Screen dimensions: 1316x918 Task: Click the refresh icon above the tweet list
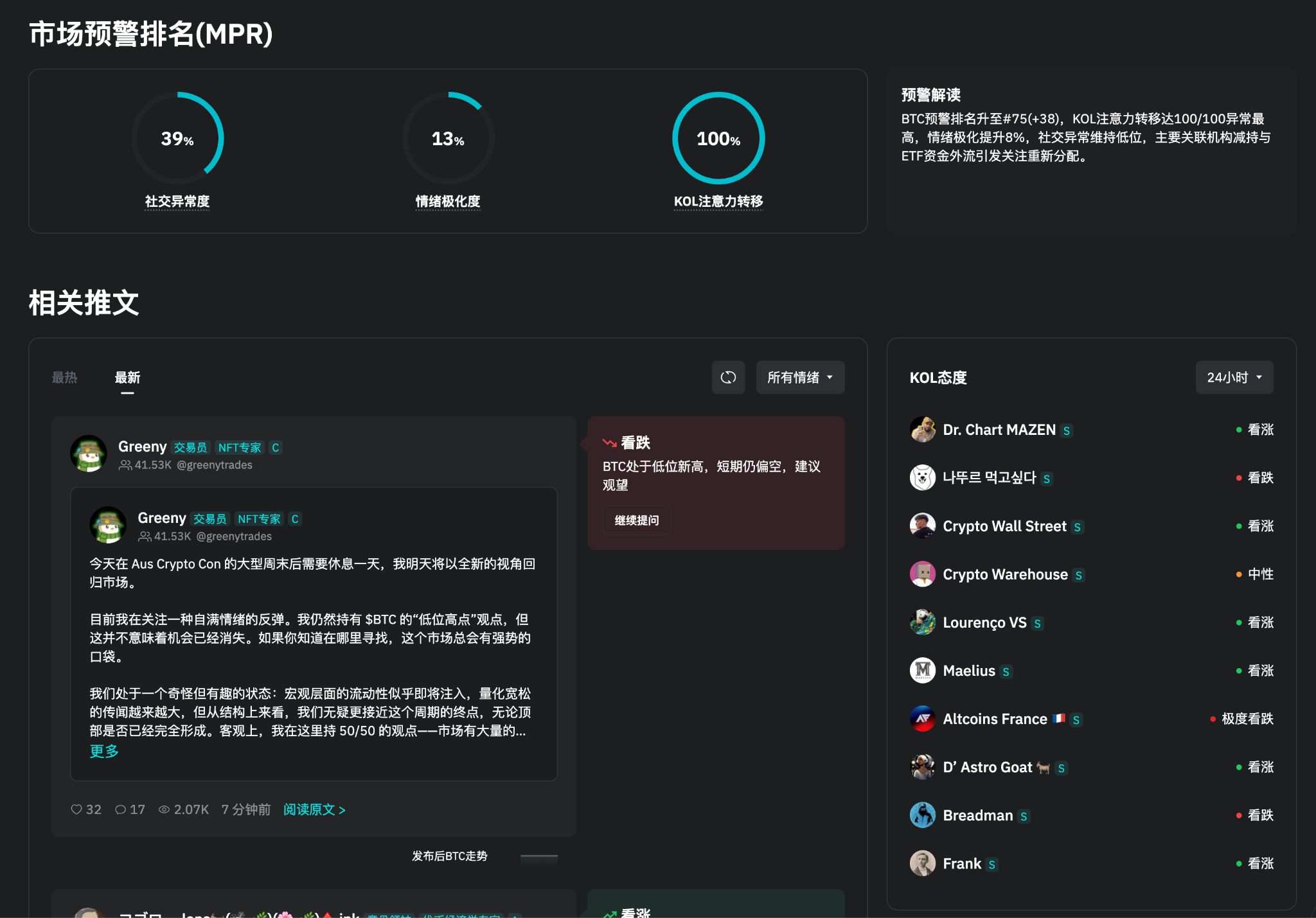coord(728,378)
